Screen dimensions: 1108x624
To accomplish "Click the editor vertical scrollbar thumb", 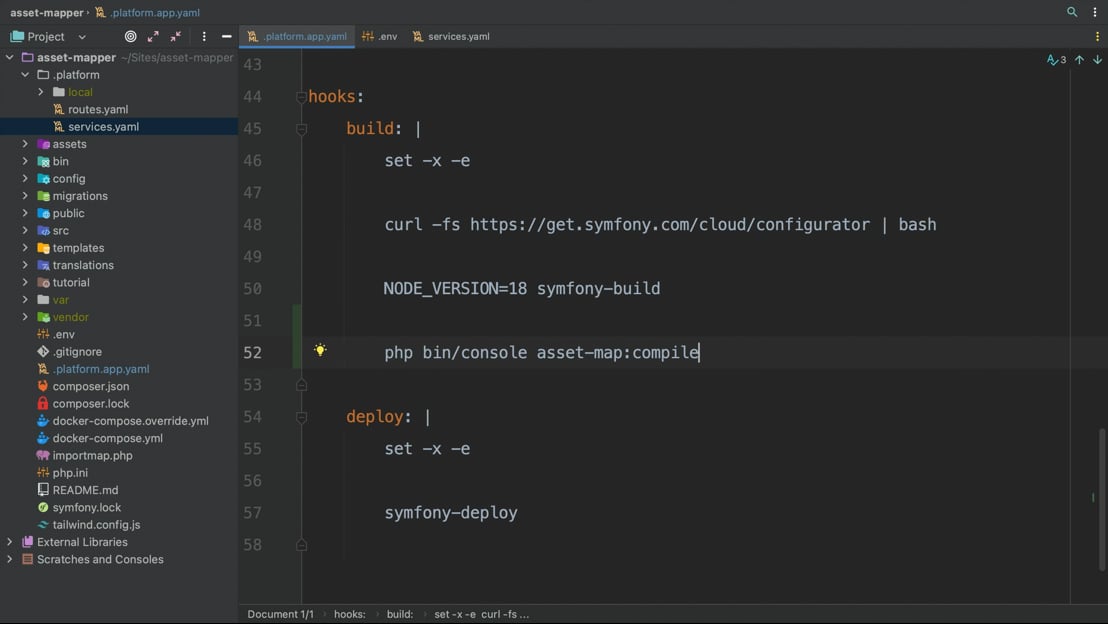I will point(1102,499).
